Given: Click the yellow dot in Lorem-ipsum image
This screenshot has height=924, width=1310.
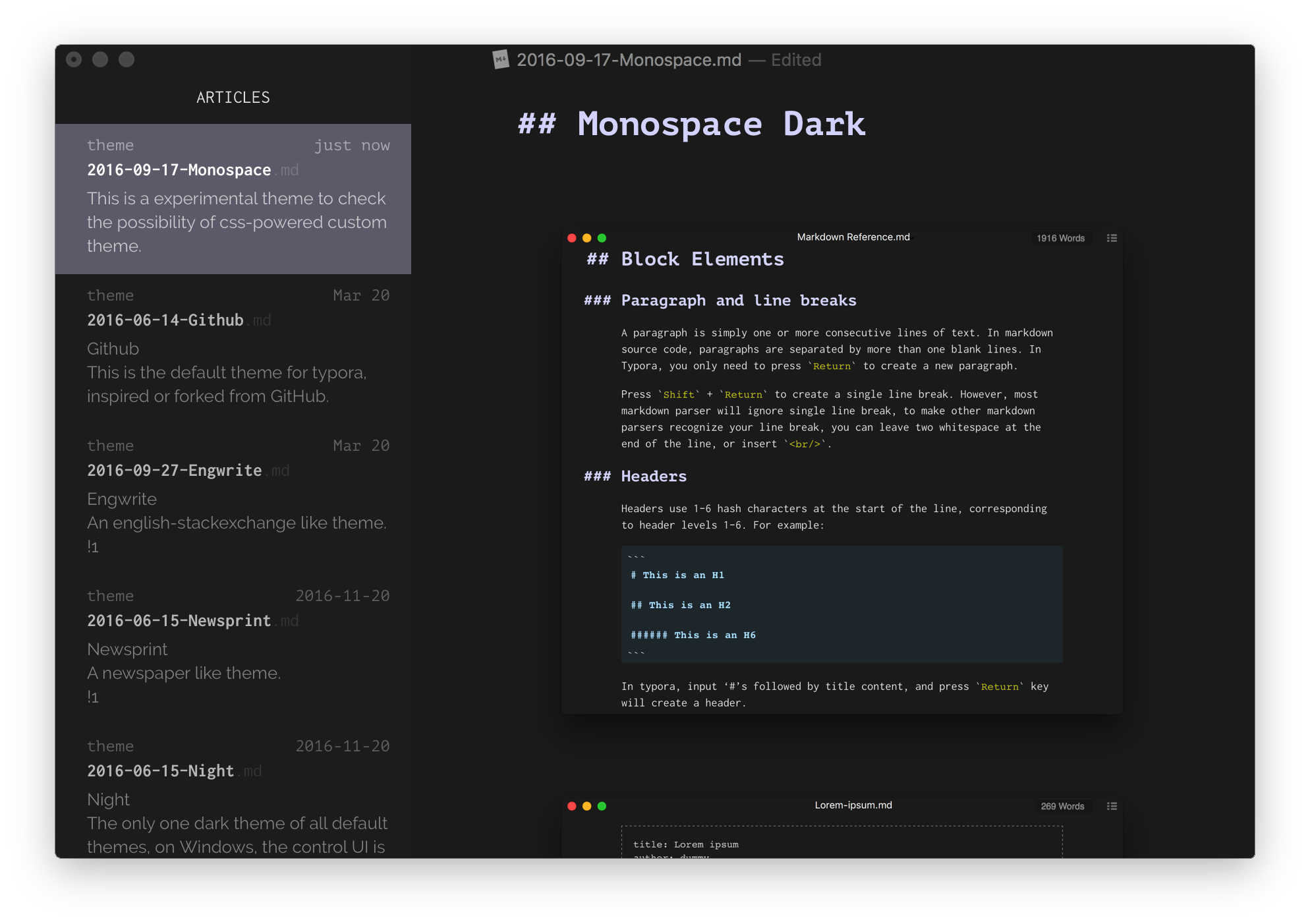Looking at the screenshot, I should (x=586, y=806).
